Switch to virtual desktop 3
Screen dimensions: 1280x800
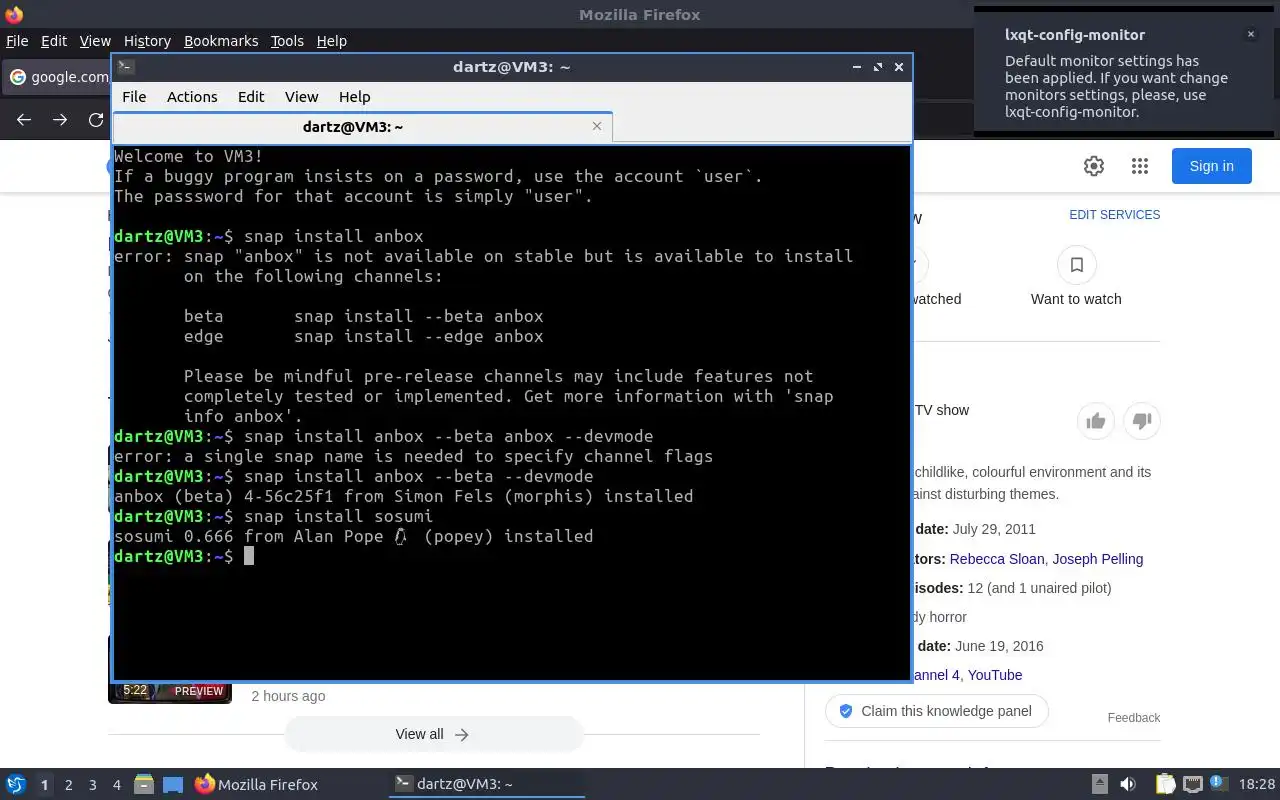point(92,785)
